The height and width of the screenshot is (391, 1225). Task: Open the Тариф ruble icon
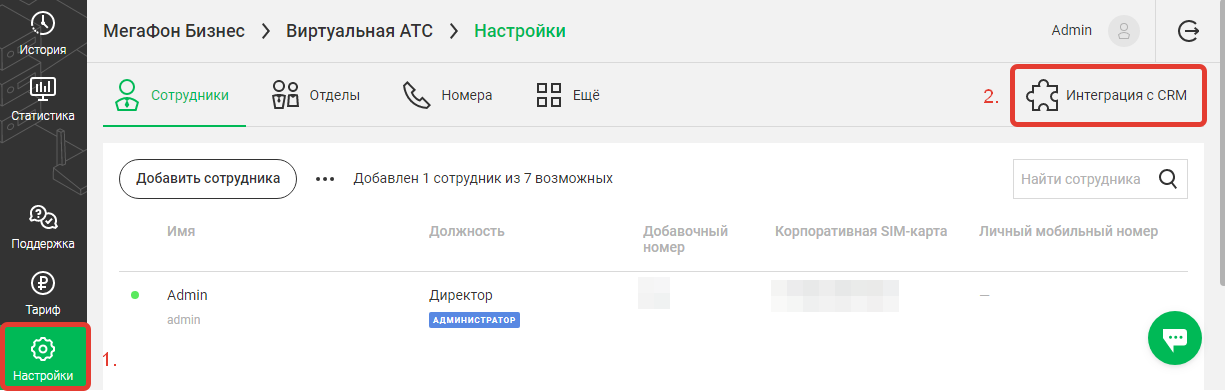tap(43, 284)
